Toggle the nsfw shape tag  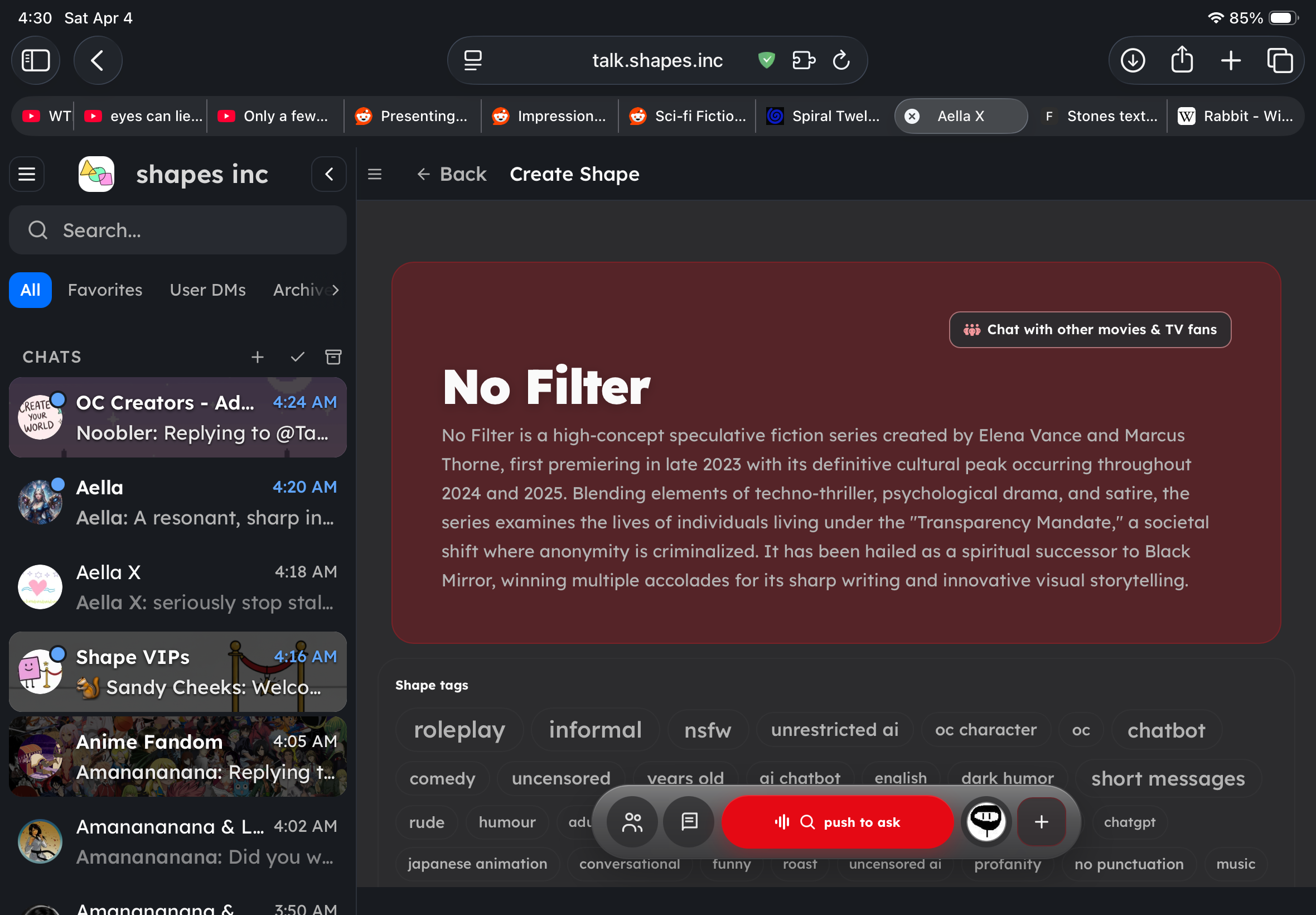pyautogui.click(x=707, y=730)
